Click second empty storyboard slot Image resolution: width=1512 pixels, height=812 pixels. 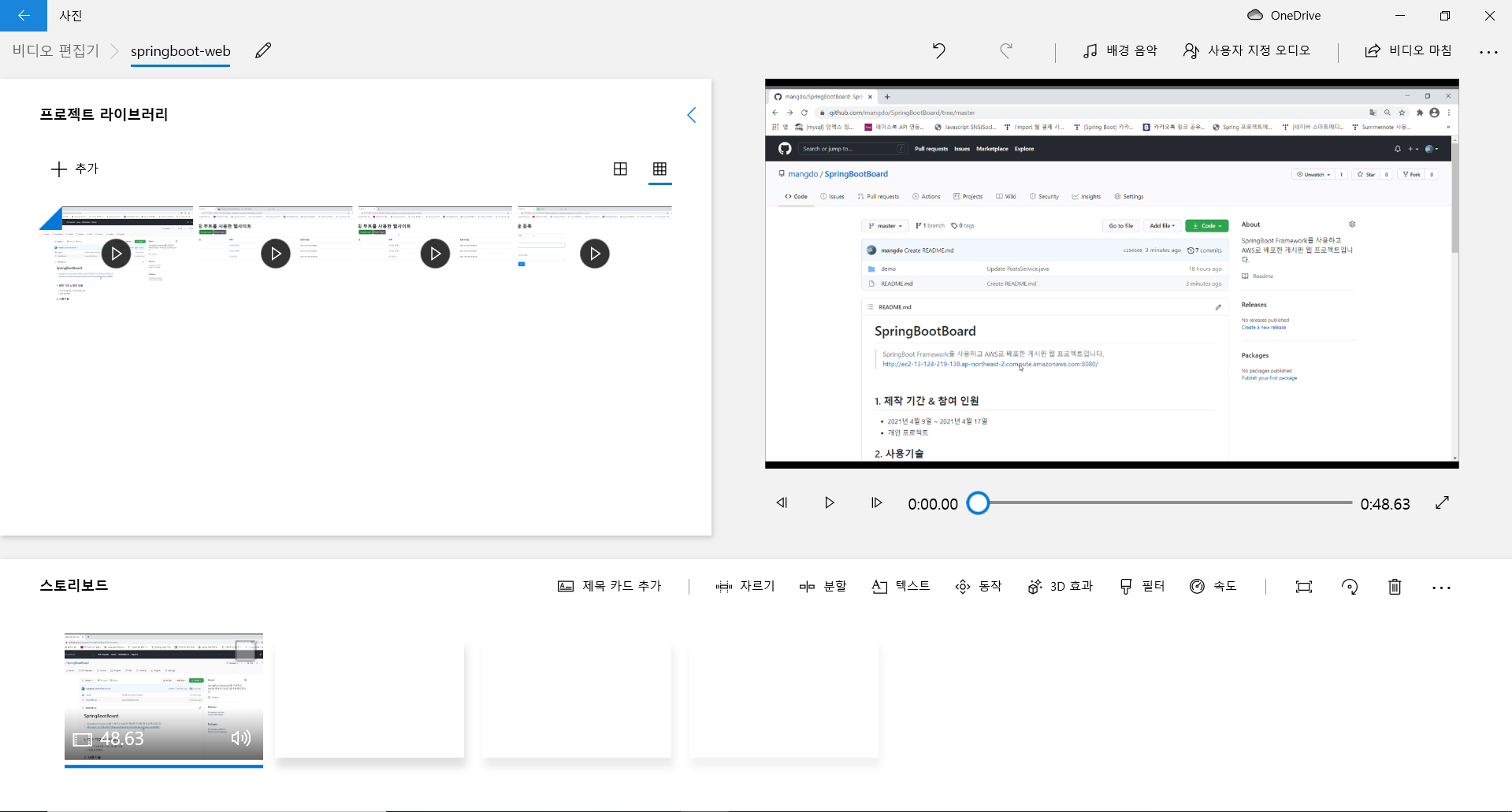pyautogui.click(x=577, y=700)
